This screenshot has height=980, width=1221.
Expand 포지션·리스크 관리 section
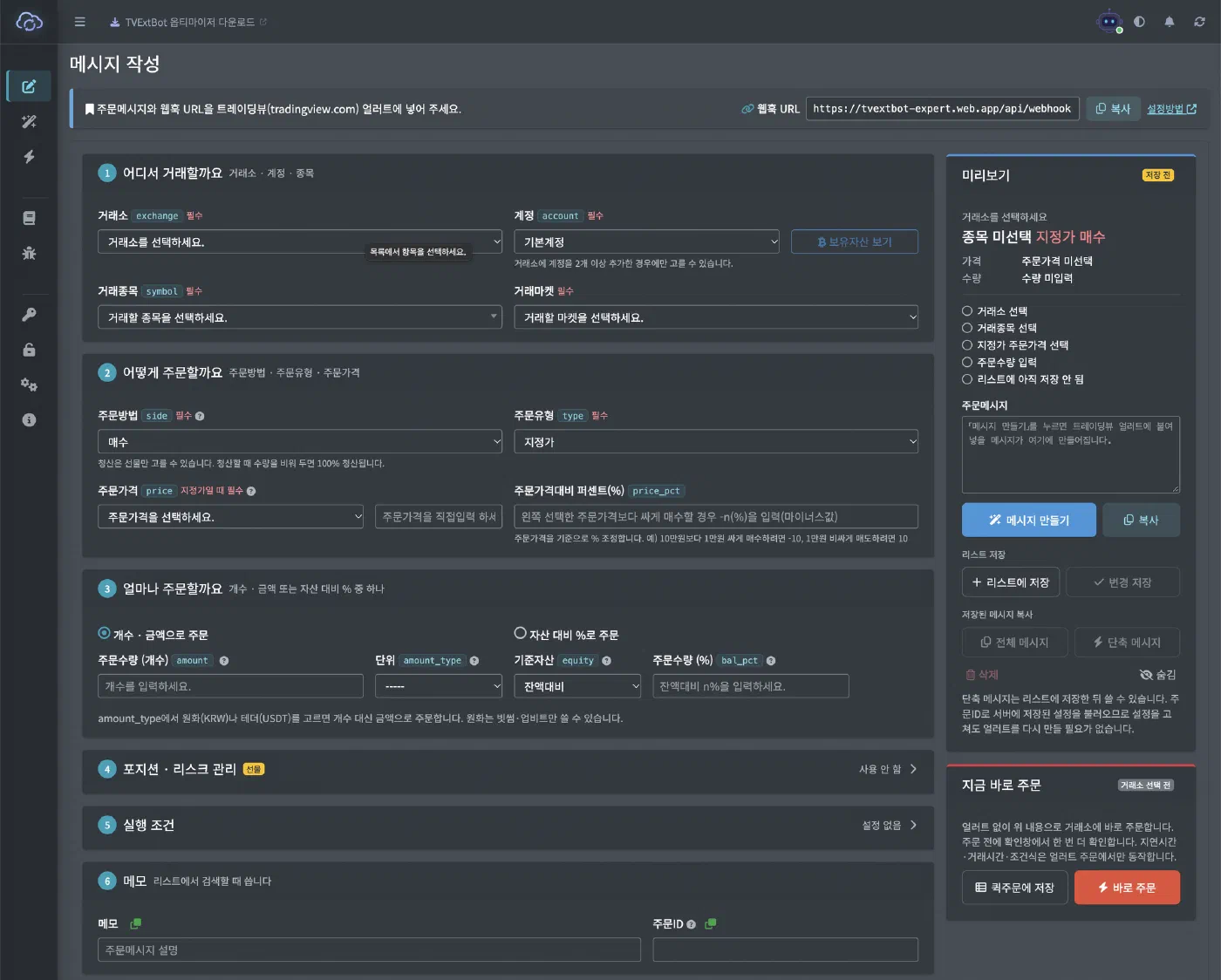click(x=508, y=769)
